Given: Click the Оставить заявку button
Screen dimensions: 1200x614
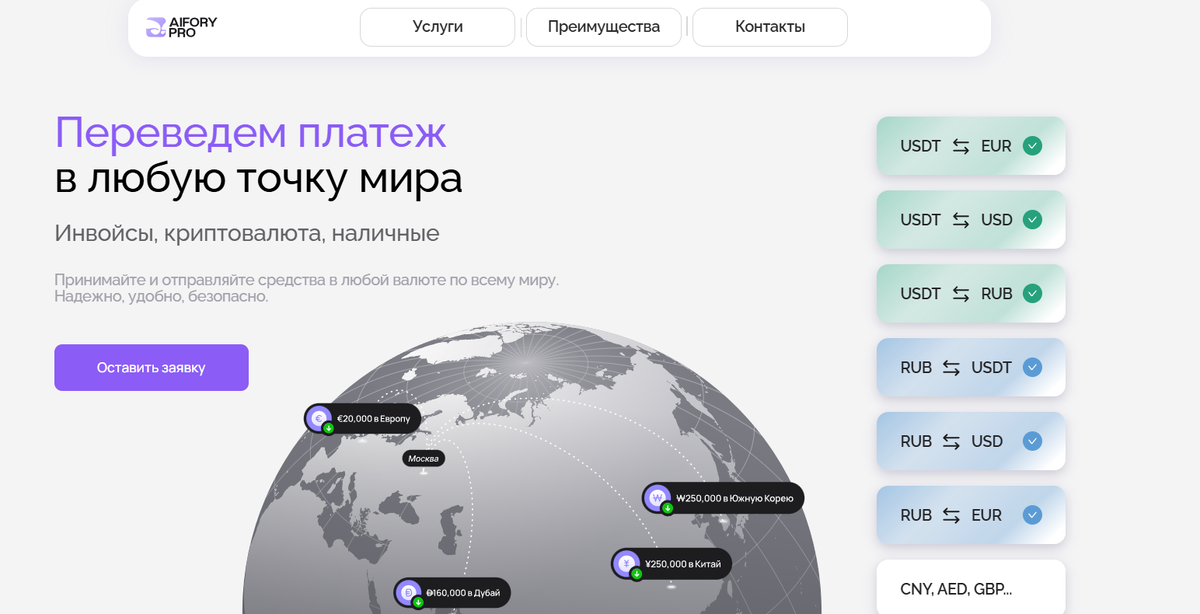Looking at the screenshot, I should coord(151,368).
